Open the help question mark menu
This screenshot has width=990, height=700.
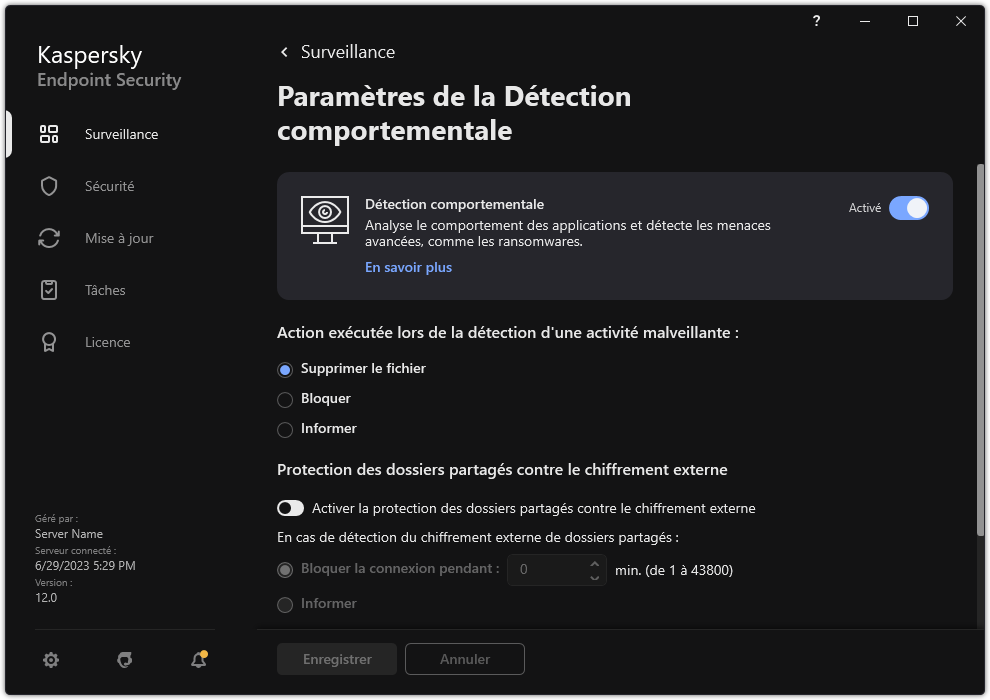click(x=815, y=20)
